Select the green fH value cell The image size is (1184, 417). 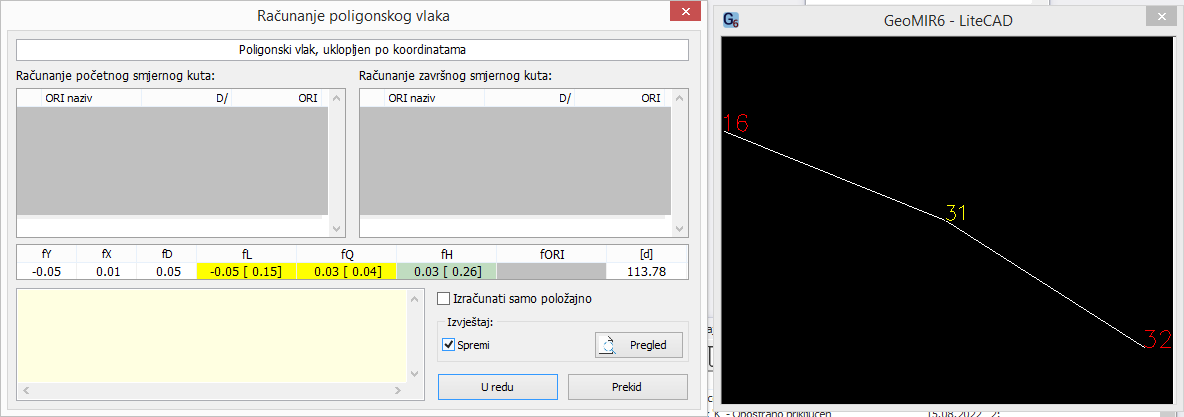(x=446, y=271)
